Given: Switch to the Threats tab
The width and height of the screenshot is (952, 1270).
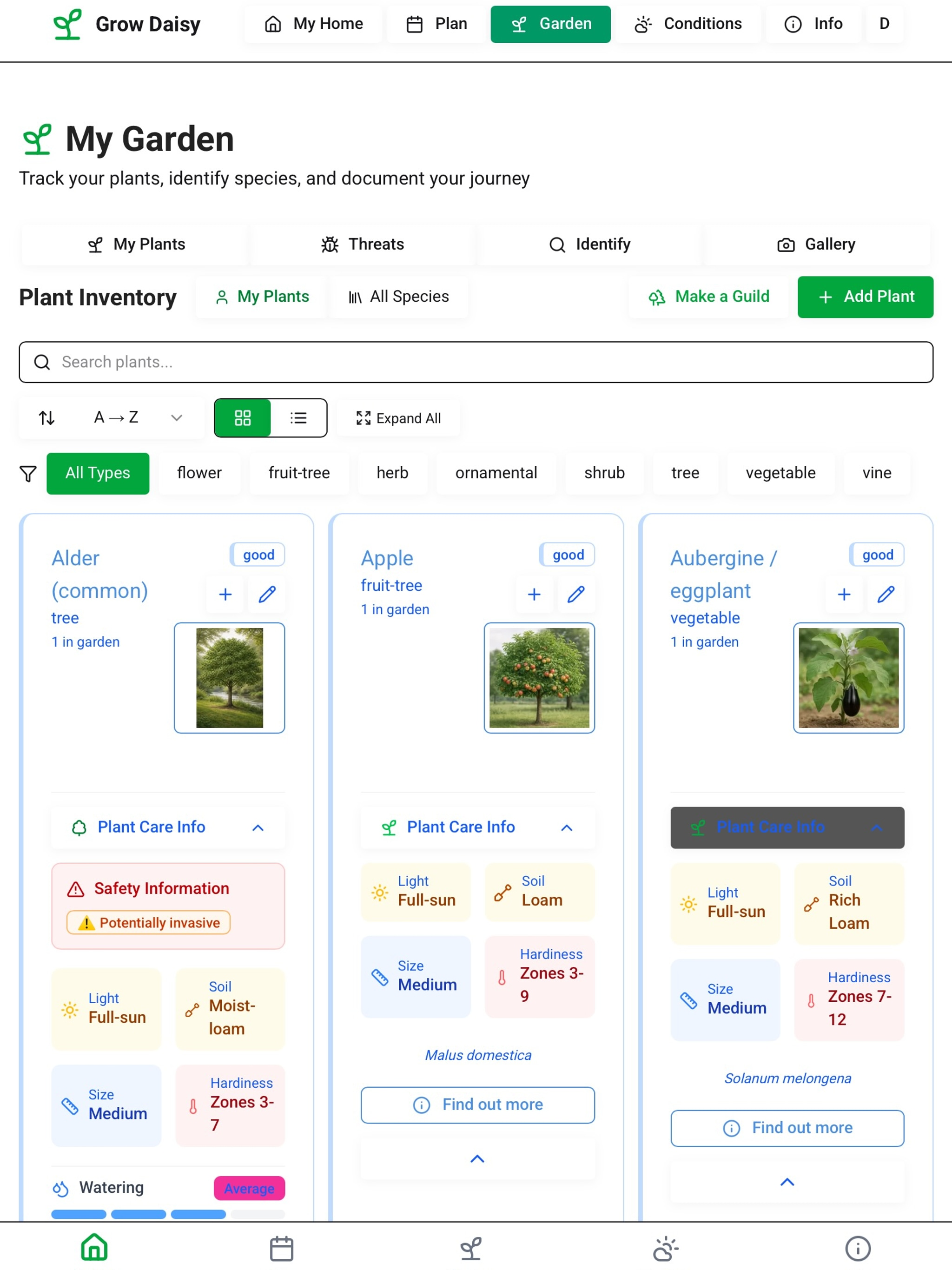Looking at the screenshot, I should pos(362,245).
